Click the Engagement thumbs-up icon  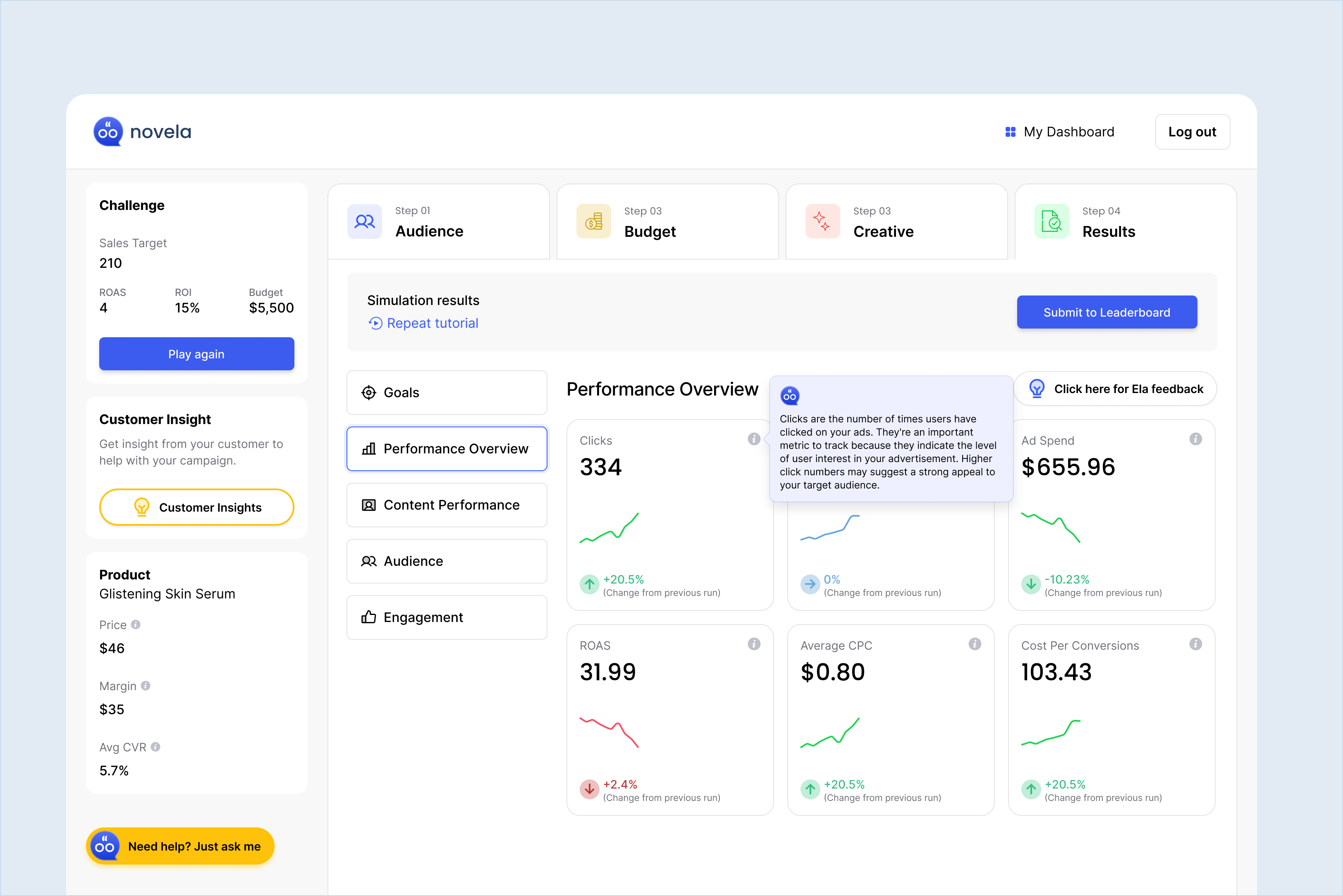(x=369, y=617)
